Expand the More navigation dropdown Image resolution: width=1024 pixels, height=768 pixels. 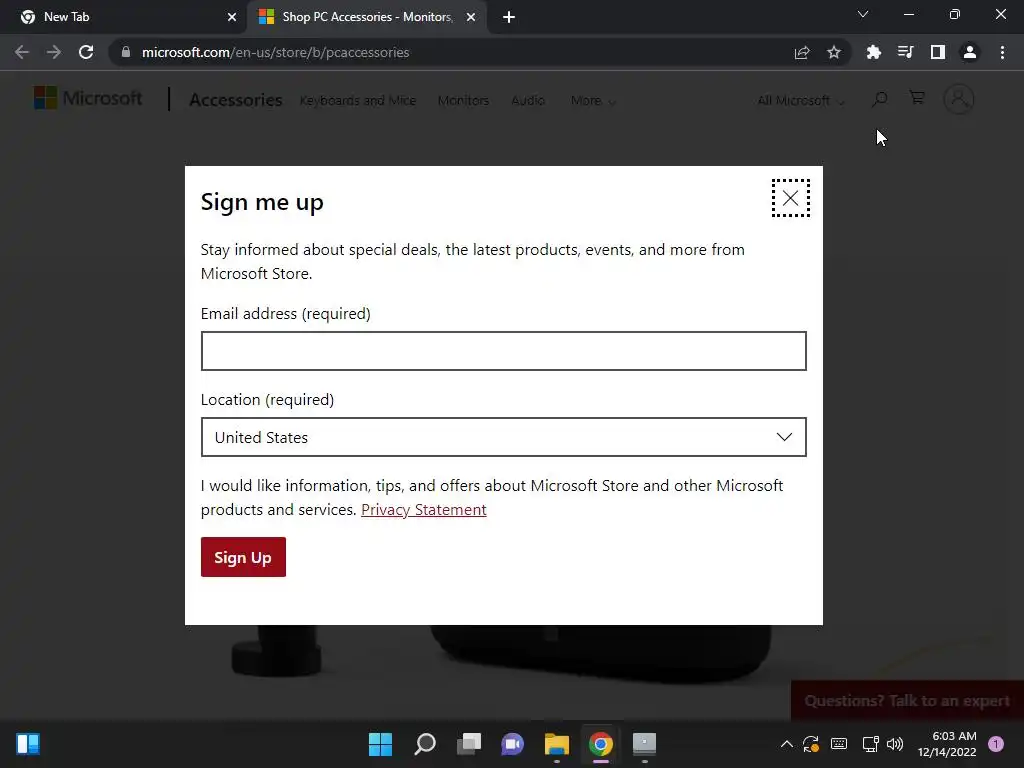(592, 101)
